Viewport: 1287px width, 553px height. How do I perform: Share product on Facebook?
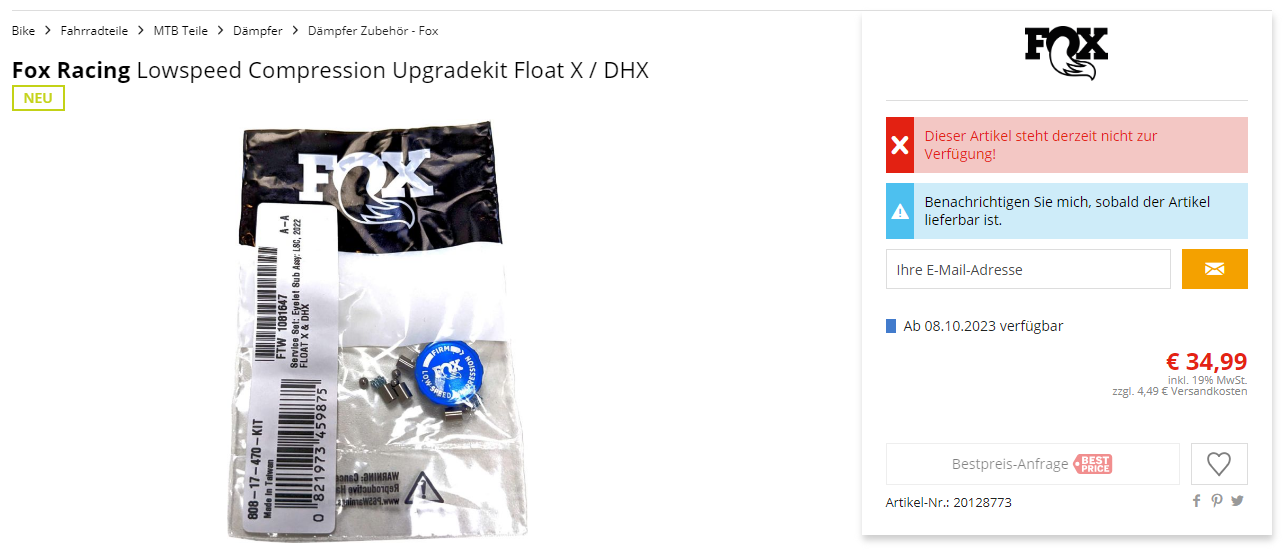tap(1196, 501)
